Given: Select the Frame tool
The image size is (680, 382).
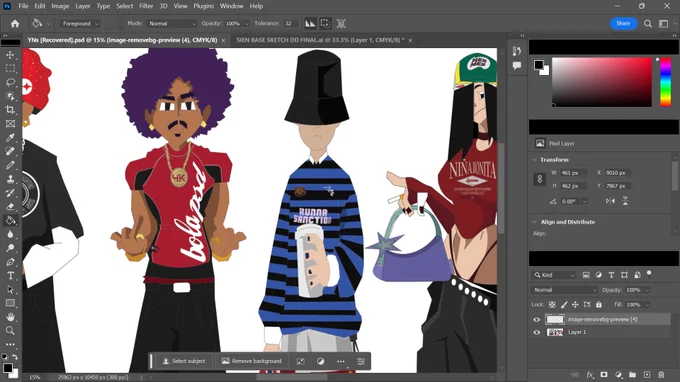Looking at the screenshot, I should [10, 124].
